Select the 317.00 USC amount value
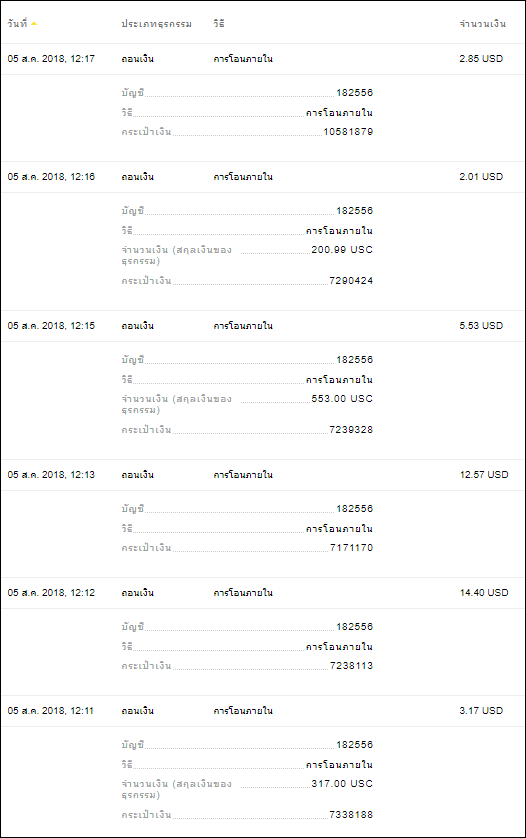This screenshot has width=526, height=838. 342,784
